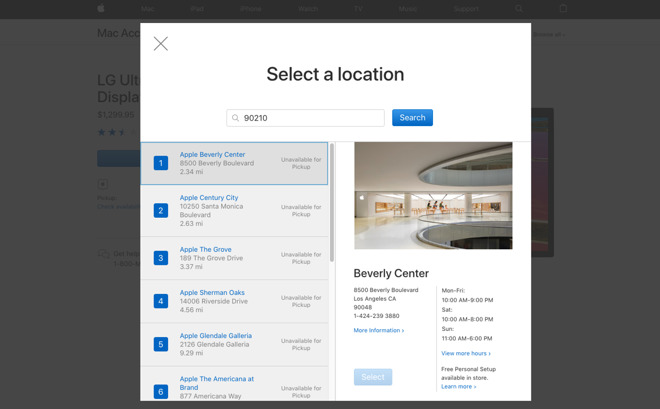Image resolution: width=660 pixels, height=409 pixels.
Task: Open TV in top navigation bar
Action: (358, 8)
